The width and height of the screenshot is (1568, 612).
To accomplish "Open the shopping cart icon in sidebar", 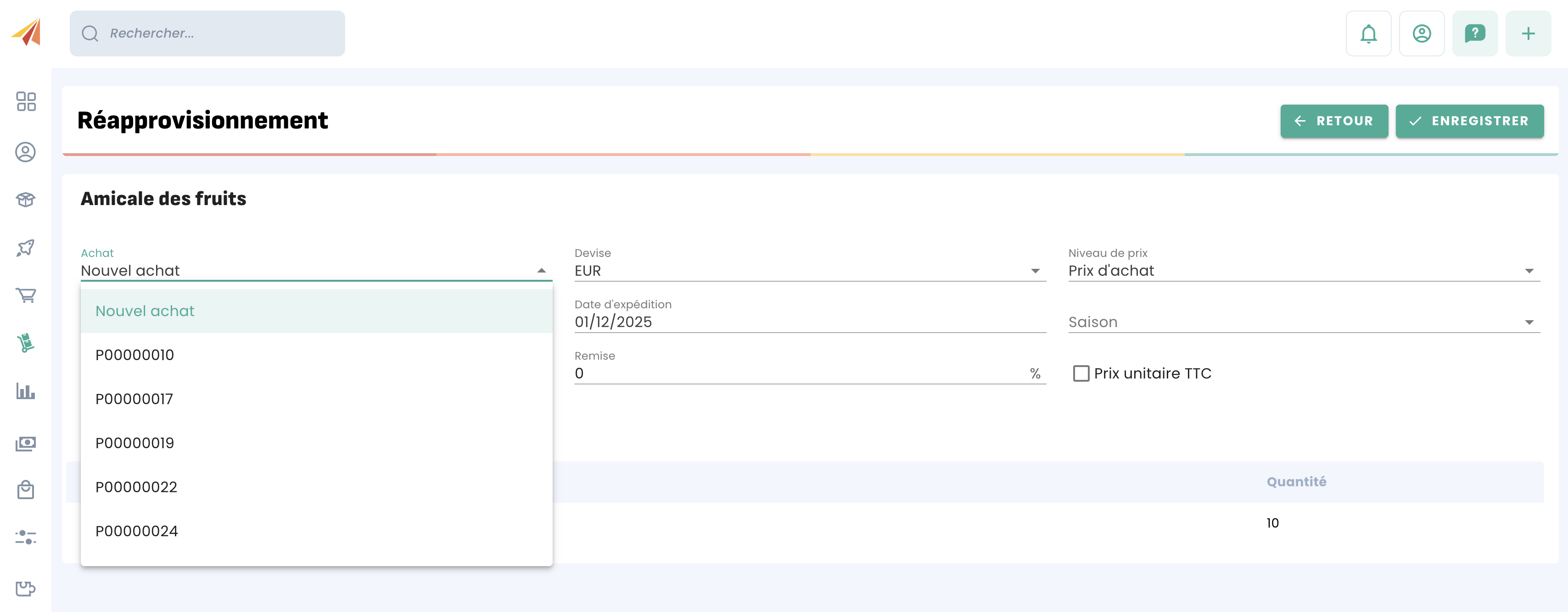I will [26, 295].
